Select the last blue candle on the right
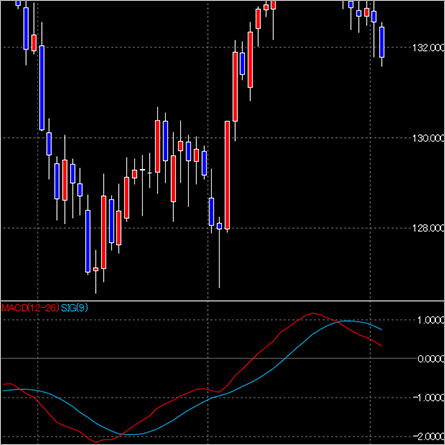The image size is (445, 445). (x=382, y=42)
